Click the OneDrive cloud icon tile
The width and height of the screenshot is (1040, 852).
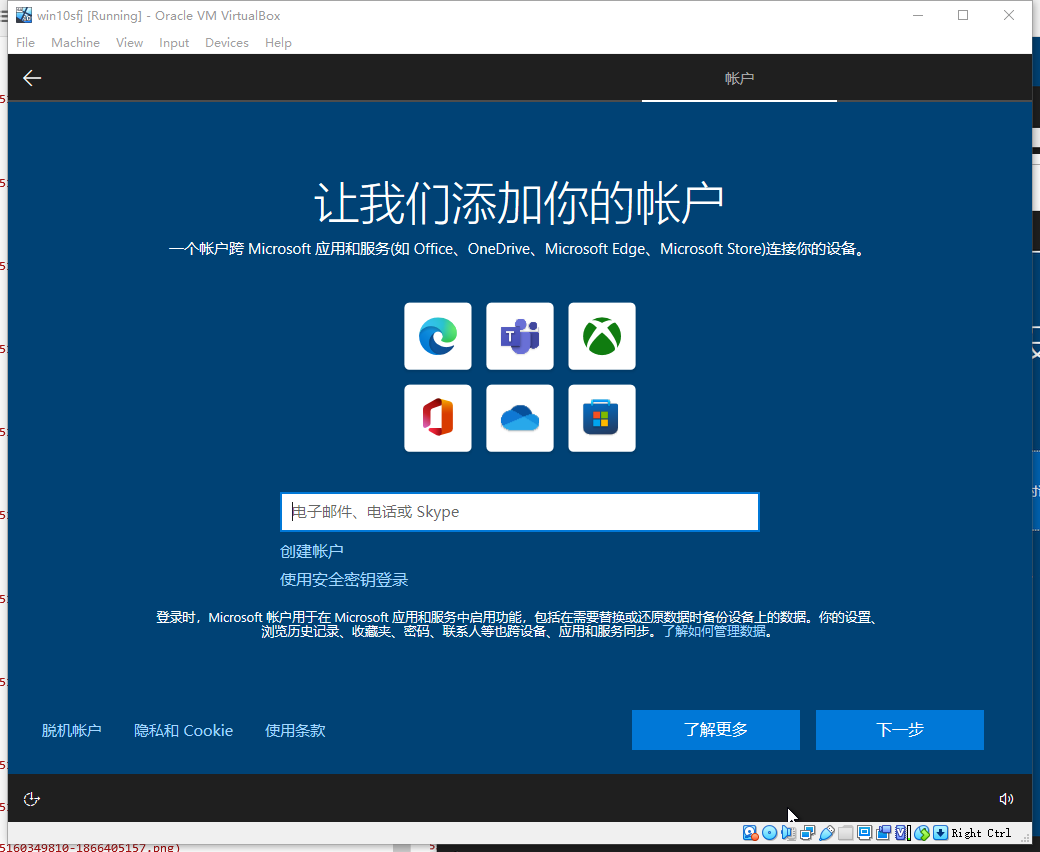tap(520, 418)
